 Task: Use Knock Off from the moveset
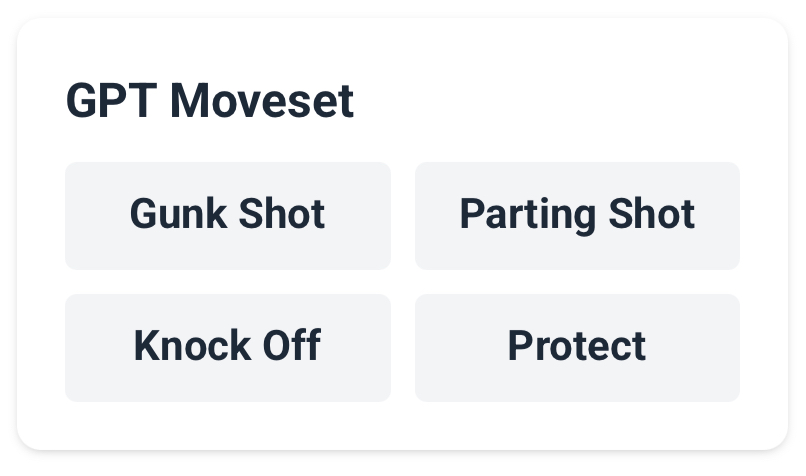(x=228, y=347)
